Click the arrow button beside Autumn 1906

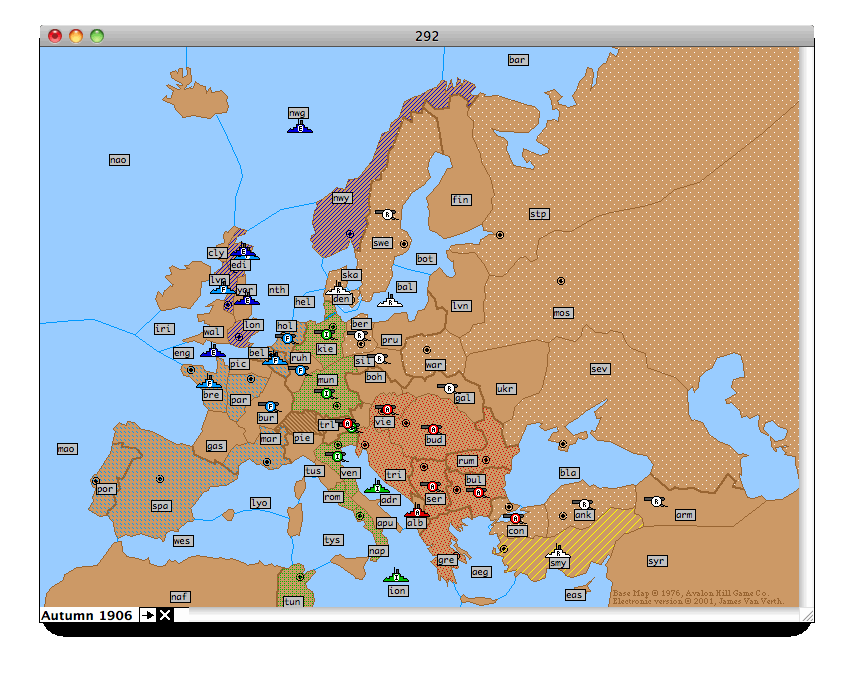coord(147,615)
